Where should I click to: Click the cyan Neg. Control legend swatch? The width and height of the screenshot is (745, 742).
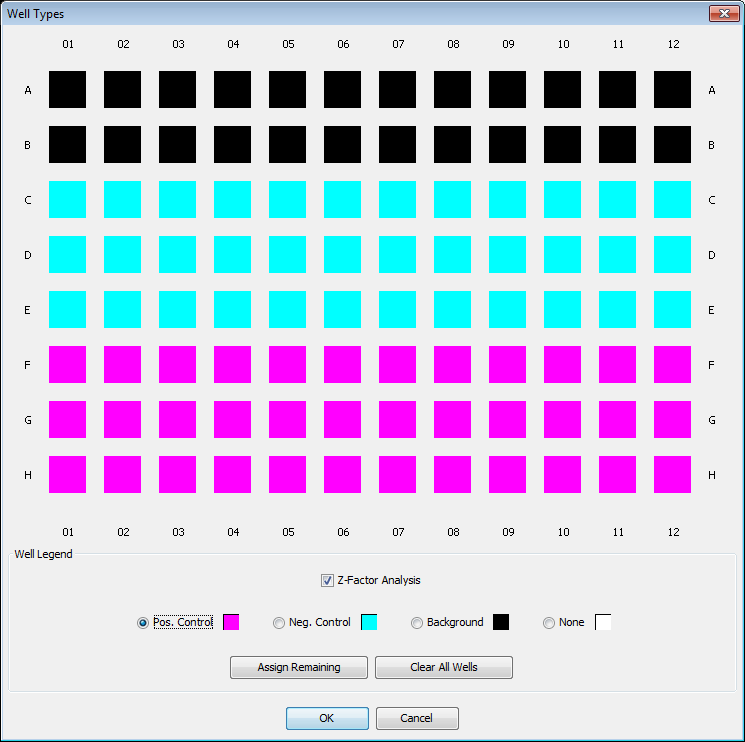click(x=369, y=622)
